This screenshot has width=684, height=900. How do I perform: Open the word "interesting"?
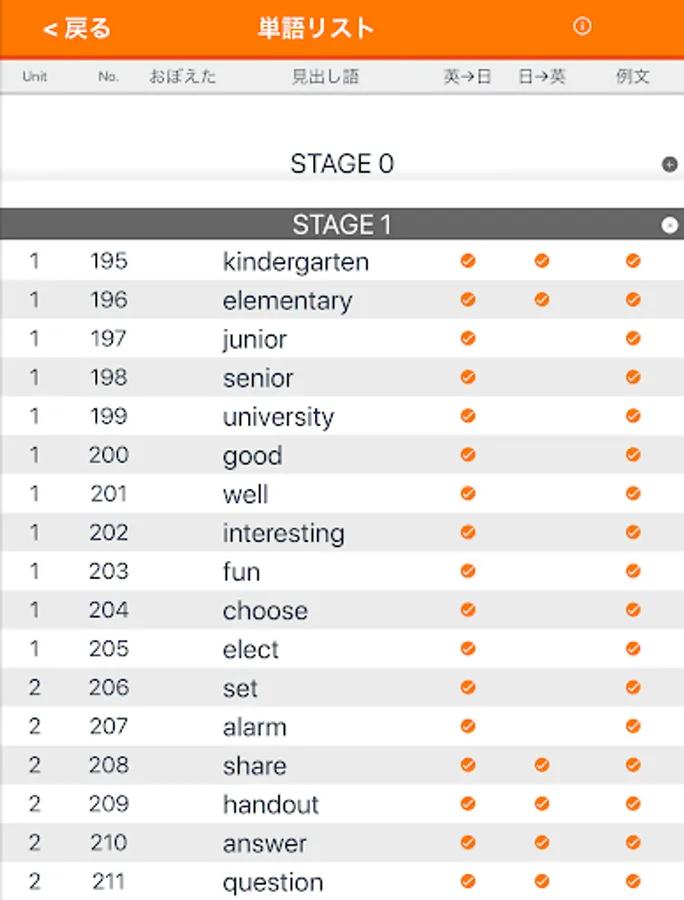[x=283, y=533]
